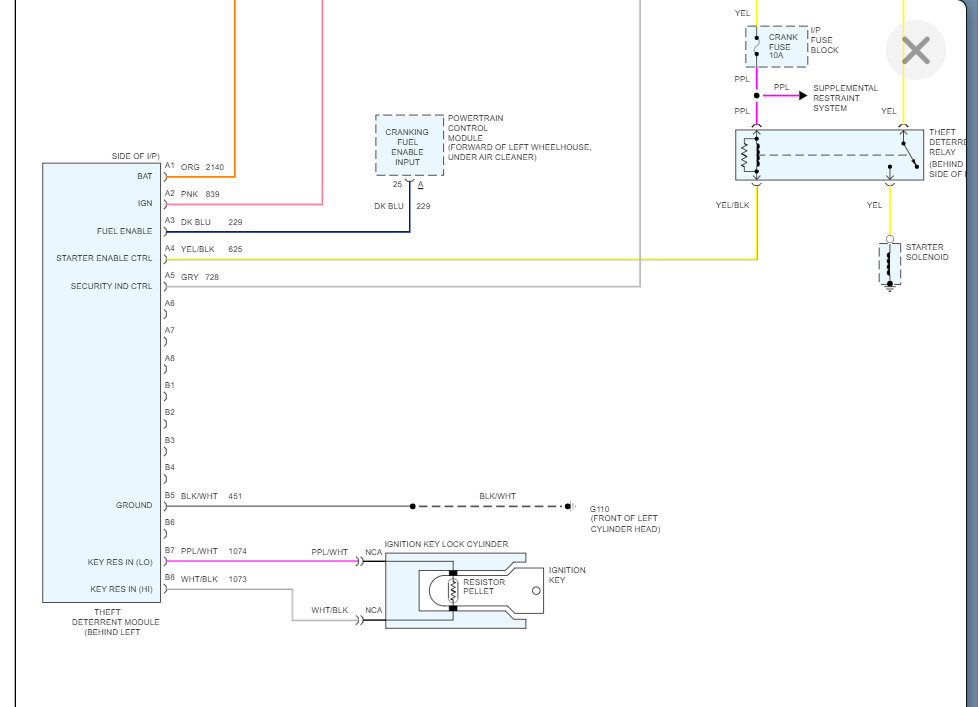
Task: Click the 'IGN' pin label
Action: [145, 203]
